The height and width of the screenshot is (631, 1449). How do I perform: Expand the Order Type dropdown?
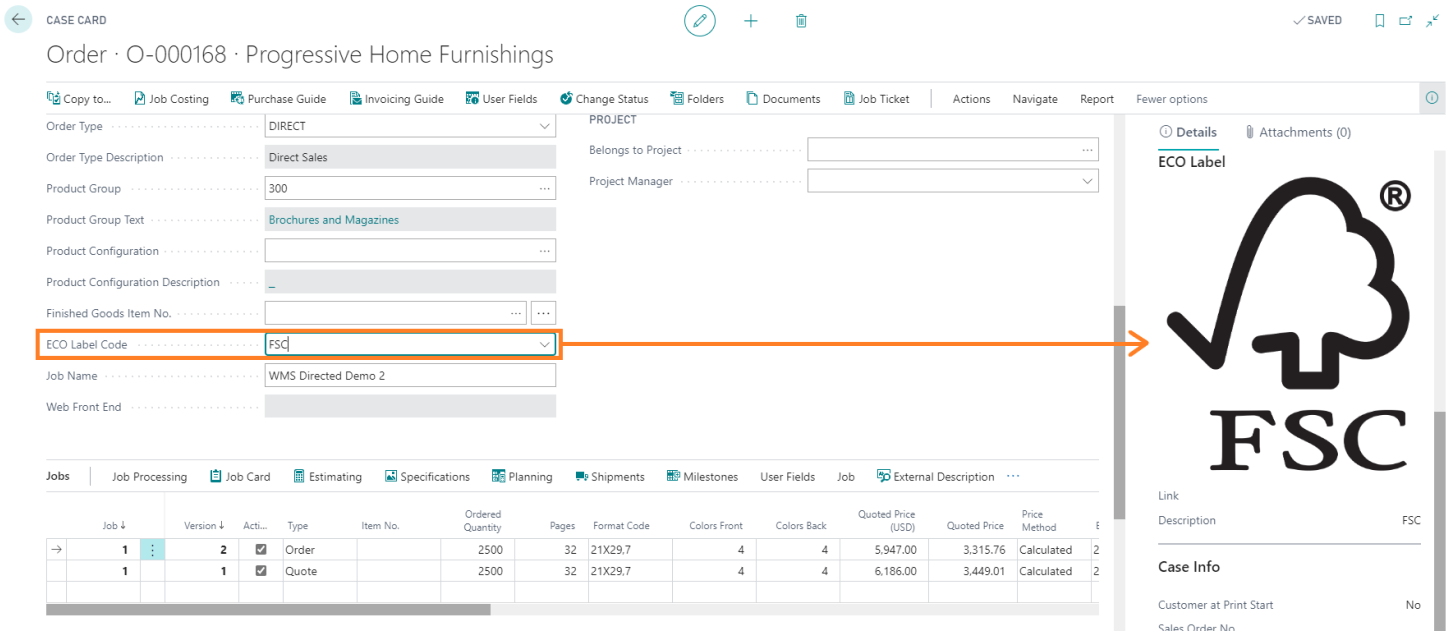coord(545,126)
